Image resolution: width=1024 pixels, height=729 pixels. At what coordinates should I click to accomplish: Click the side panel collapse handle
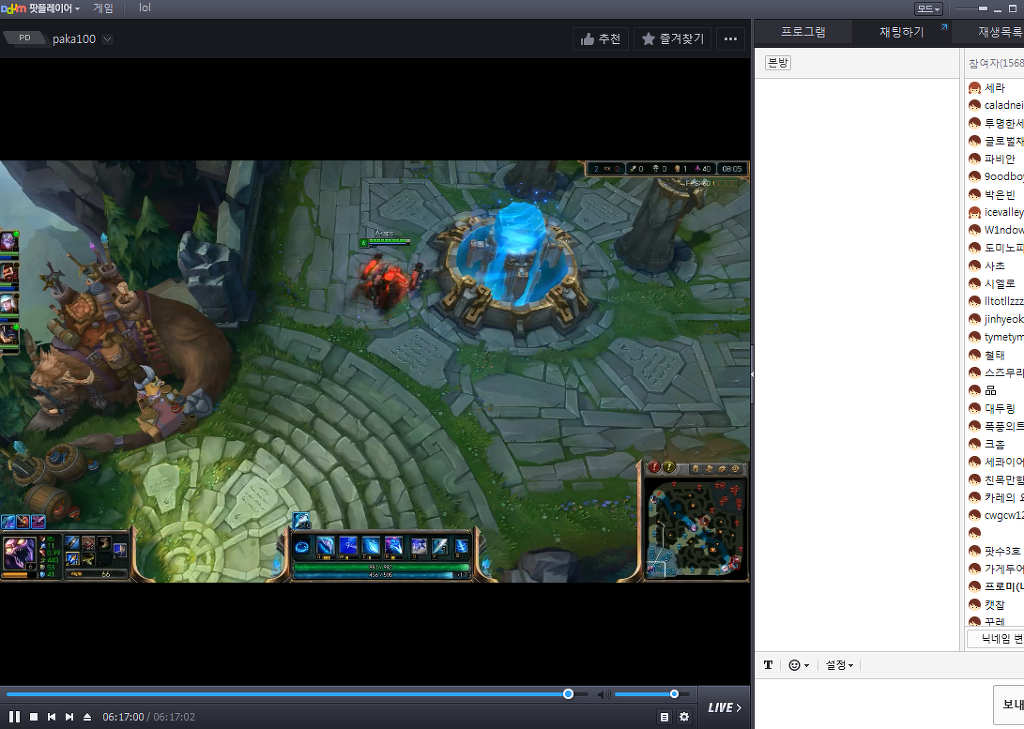752,374
